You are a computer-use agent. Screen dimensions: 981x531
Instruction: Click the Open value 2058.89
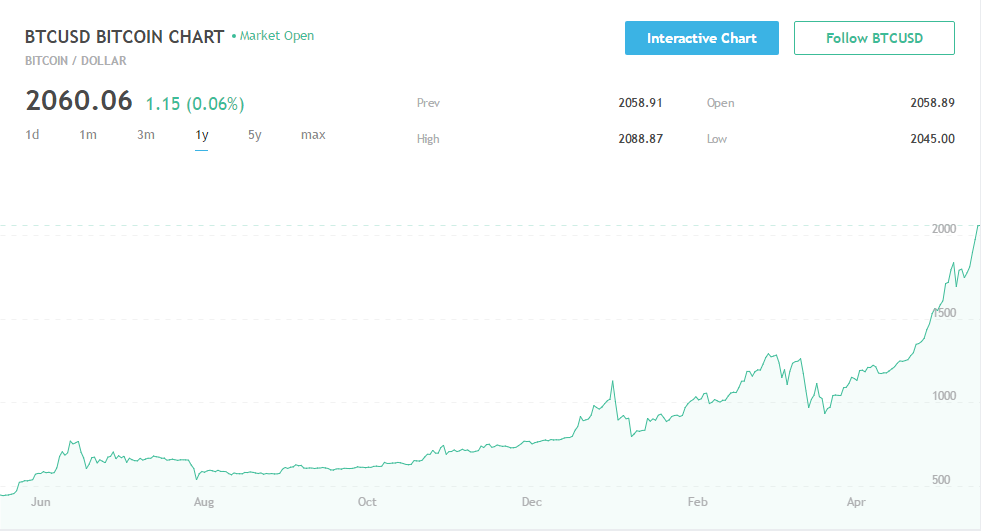pos(932,103)
